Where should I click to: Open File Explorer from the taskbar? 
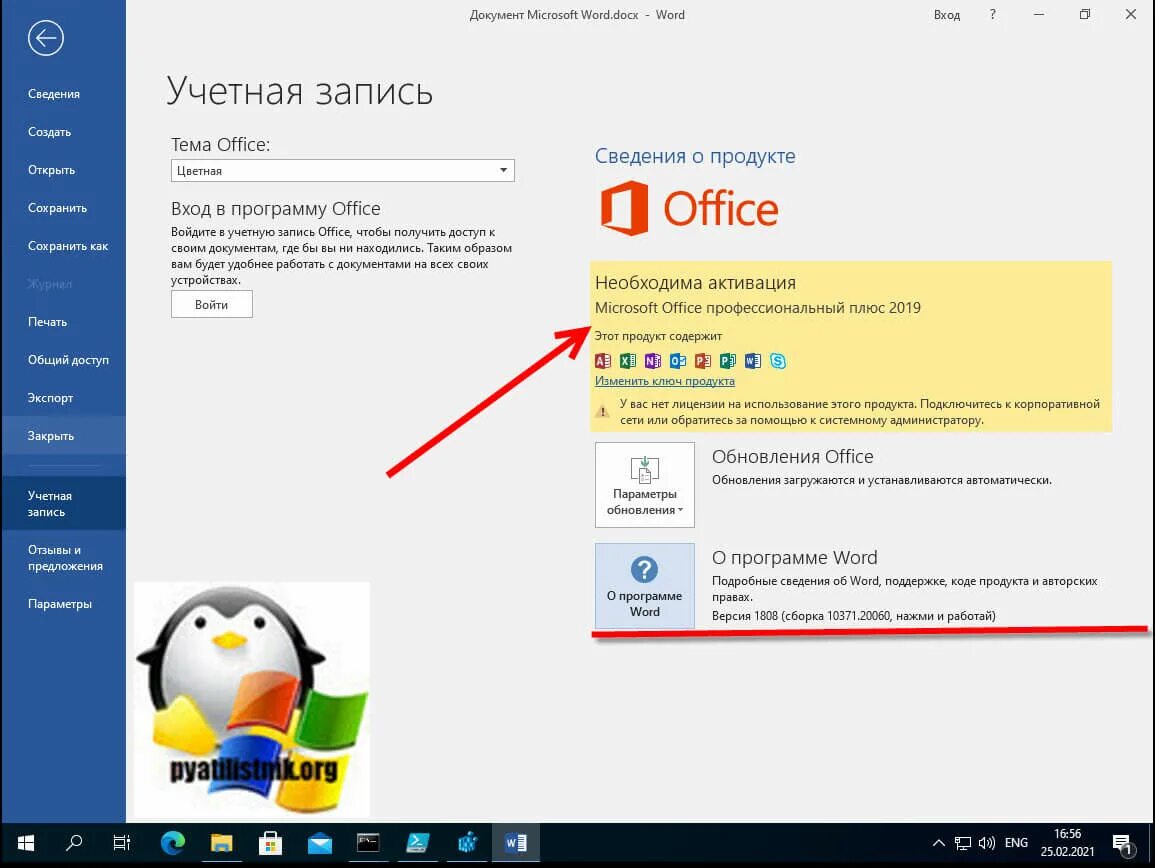(221, 842)
